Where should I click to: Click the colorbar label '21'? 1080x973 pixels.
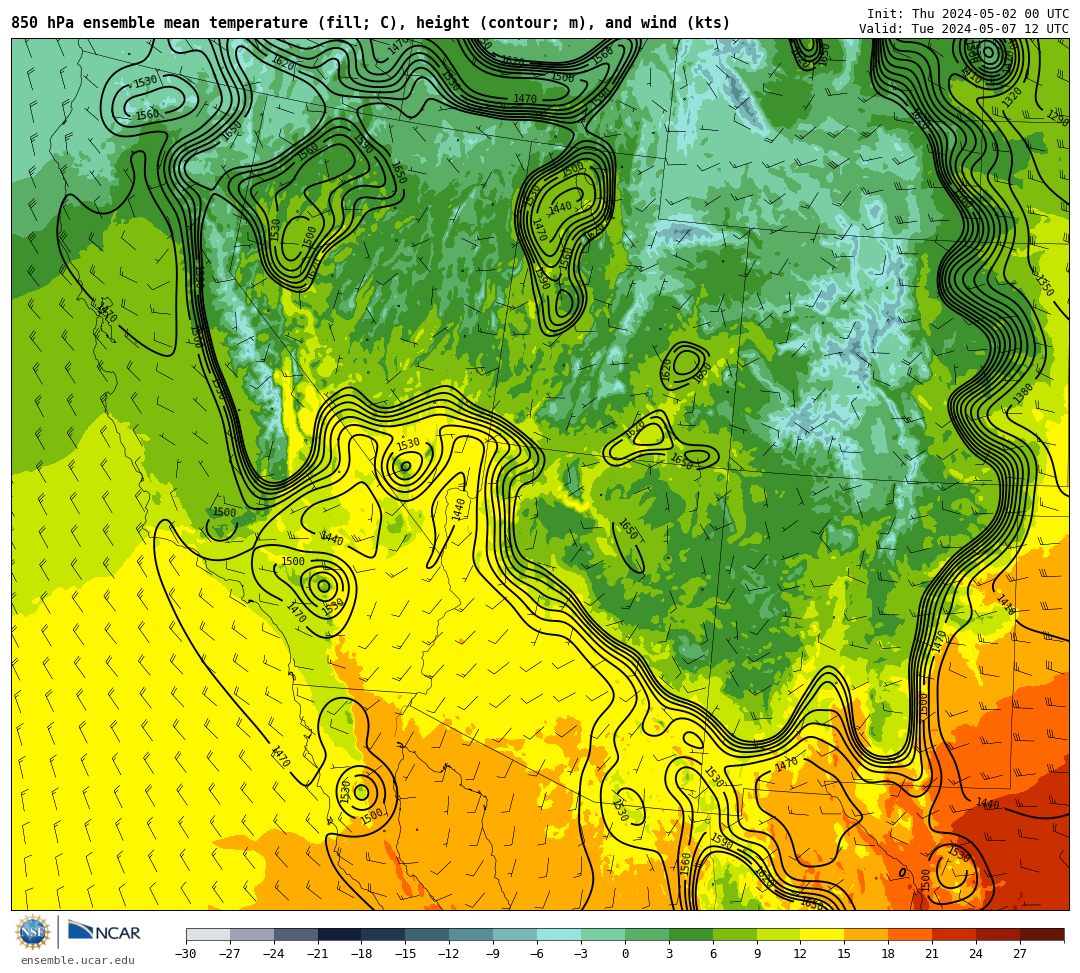click(x=933, y=954)
